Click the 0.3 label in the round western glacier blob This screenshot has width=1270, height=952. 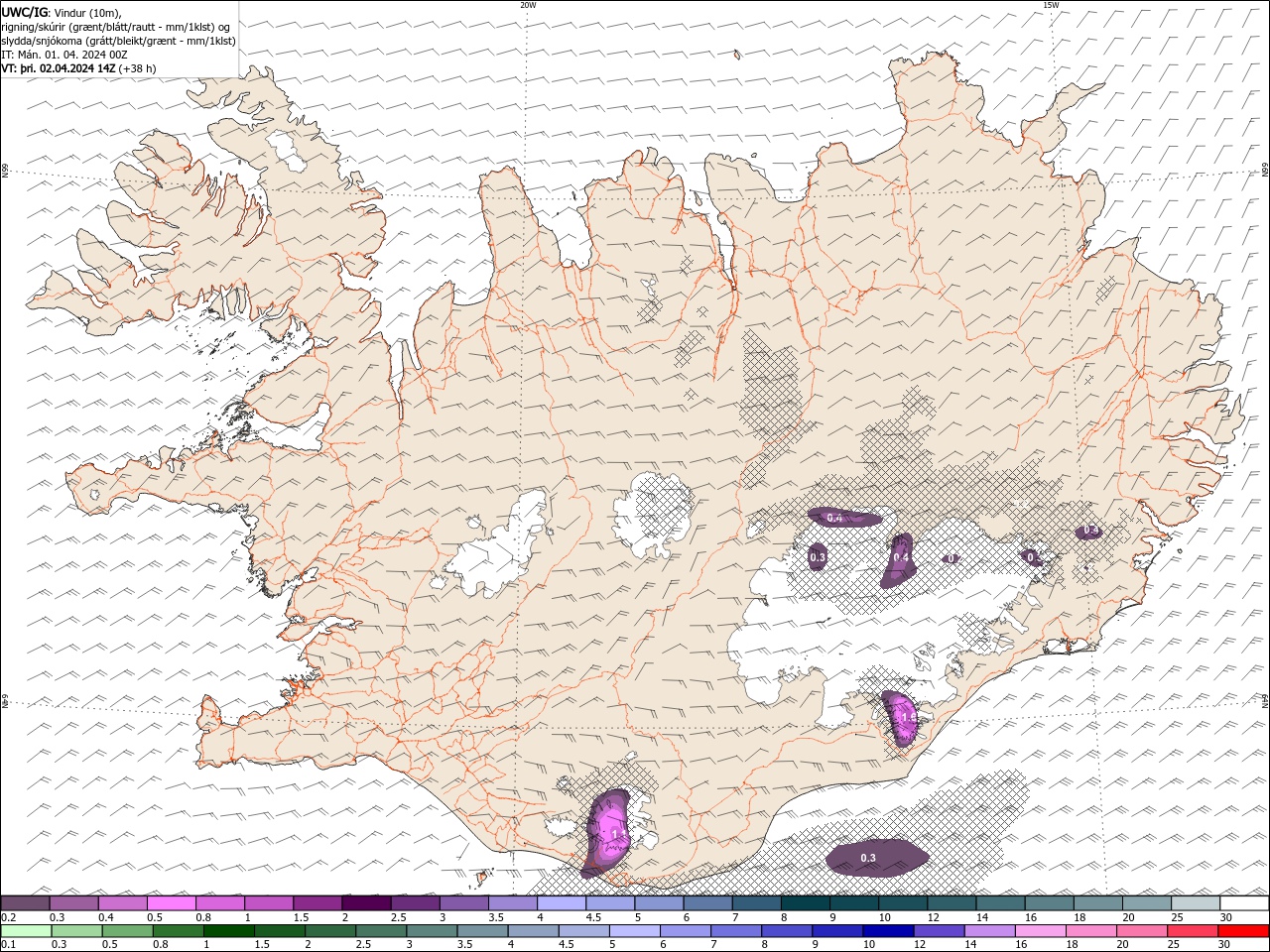point(818,558)
